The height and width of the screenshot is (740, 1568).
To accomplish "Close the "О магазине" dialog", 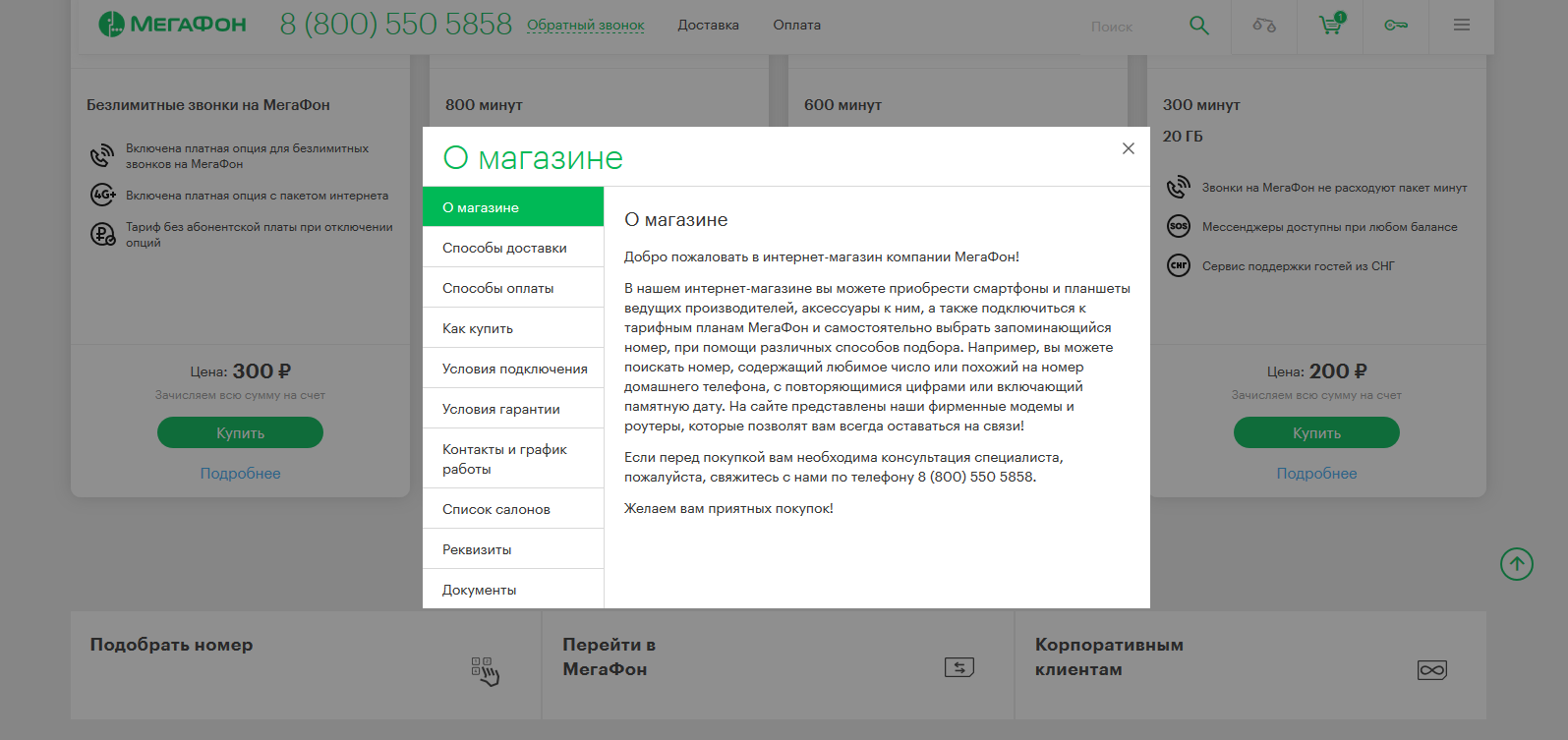I will point(1129,148).
